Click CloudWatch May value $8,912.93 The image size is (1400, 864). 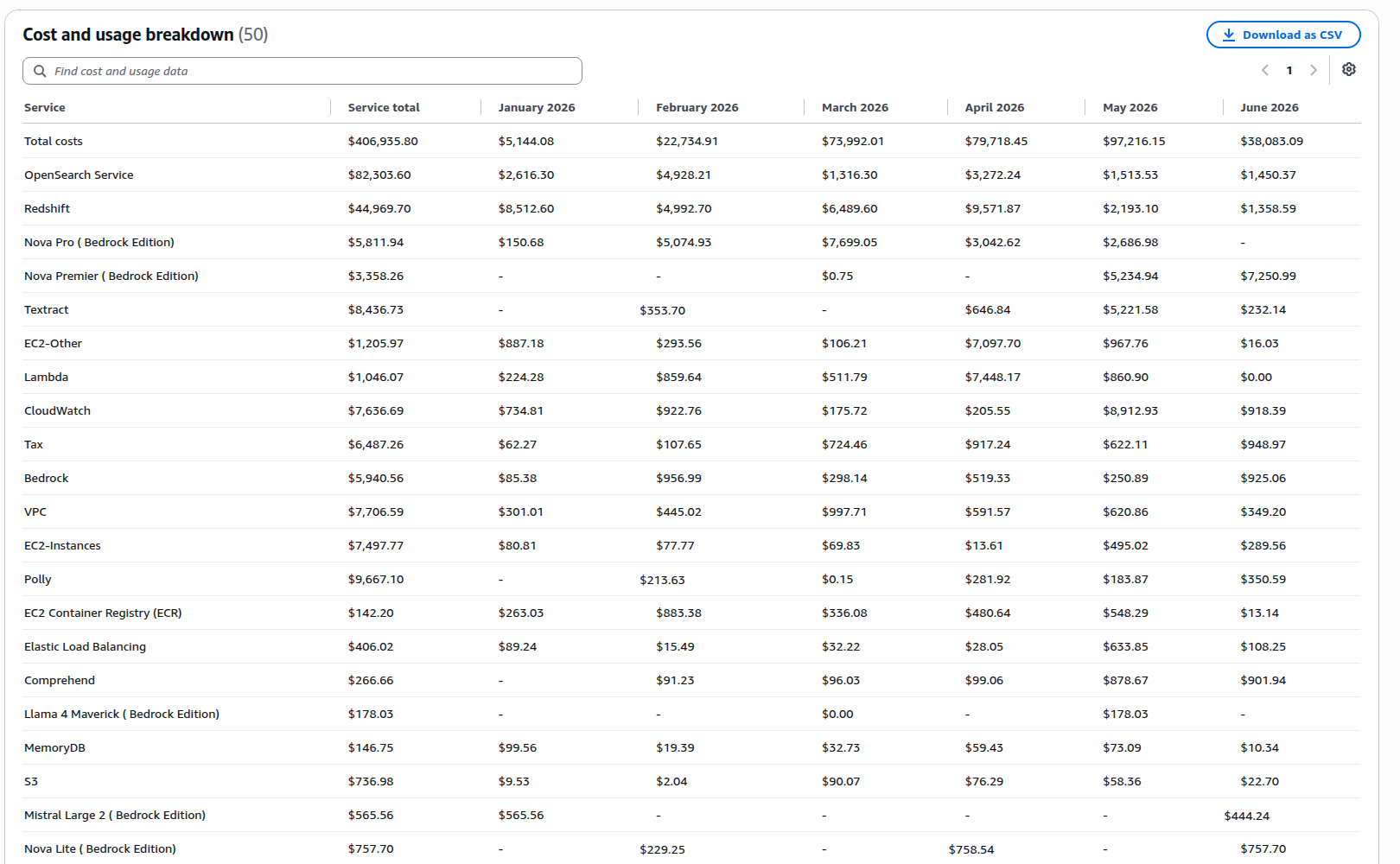(x=1130, y=410)
